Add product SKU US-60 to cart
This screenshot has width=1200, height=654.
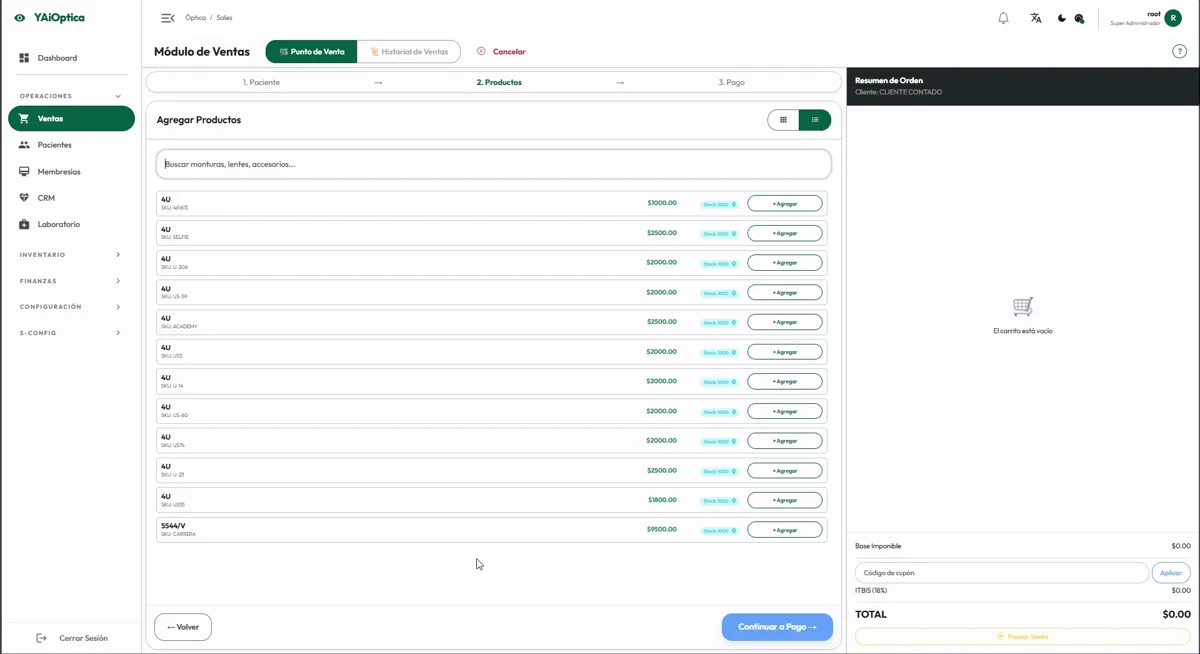point(785,411)
